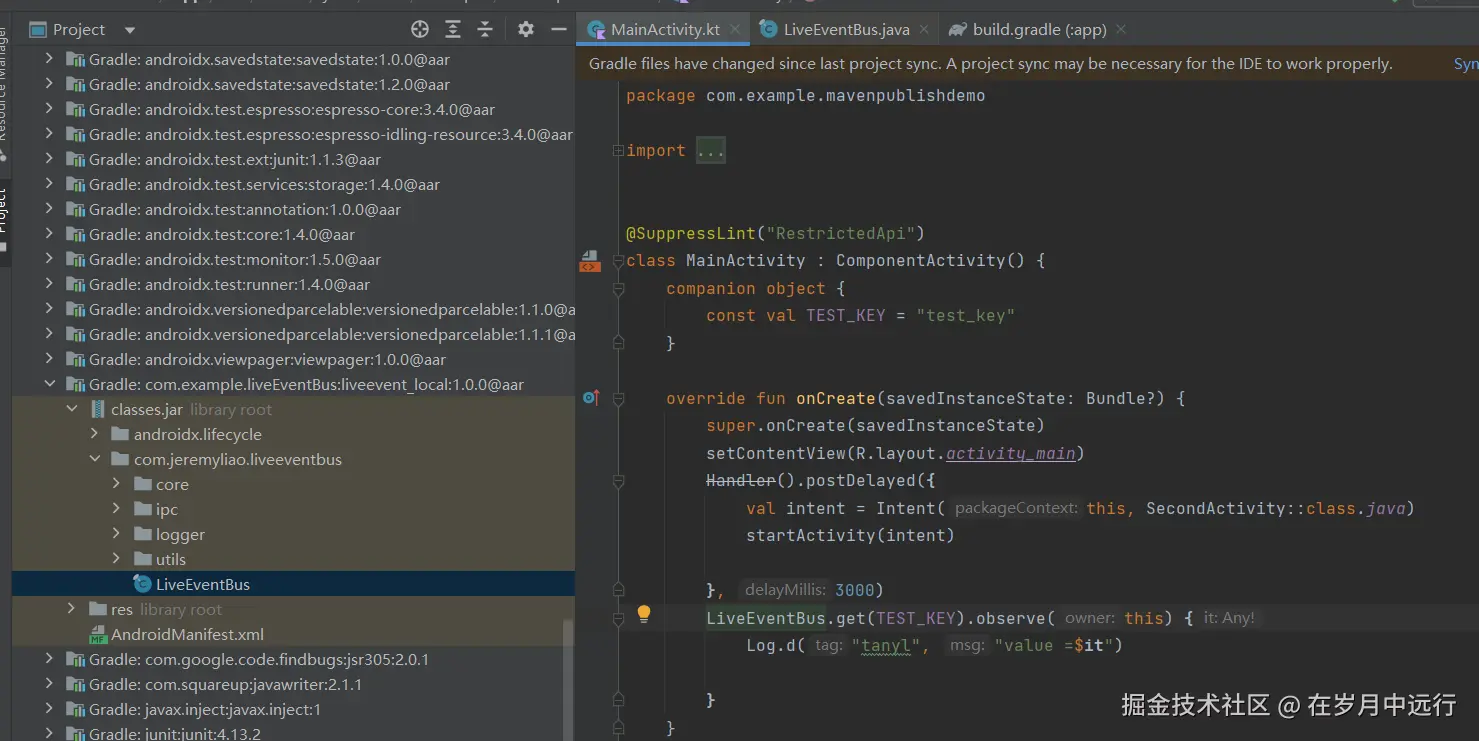Toggle the fold marker on the companion object line
1479x741 pixels.
click(x=618, y=289)
